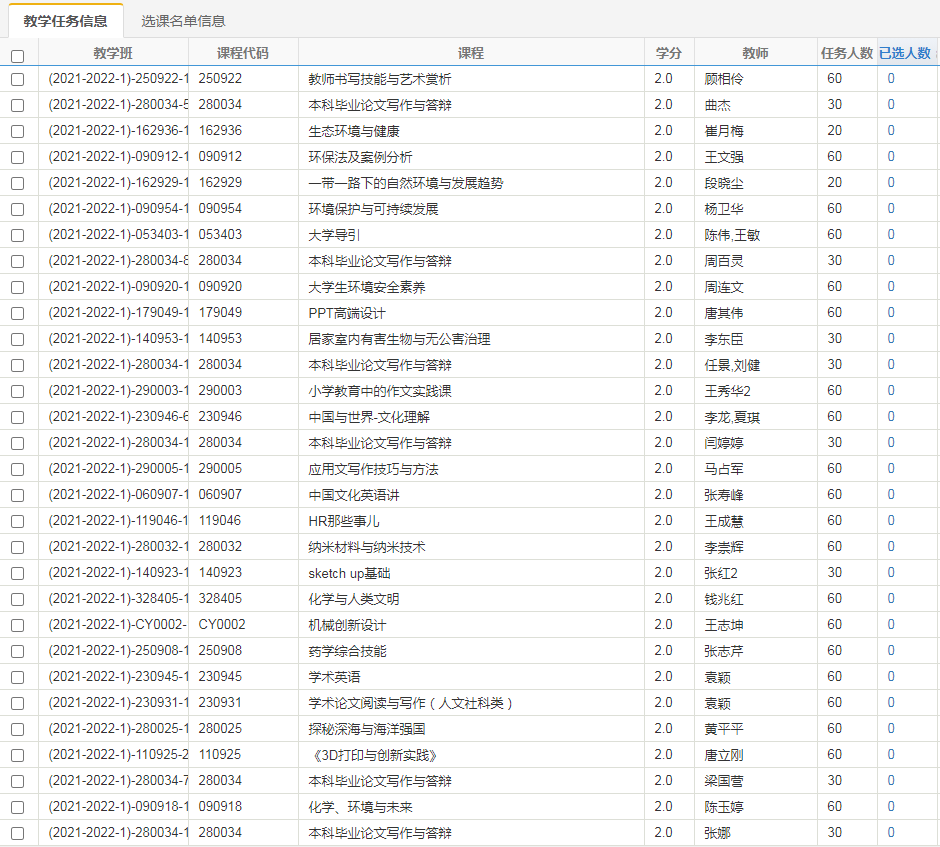Toggle the select-all checkbox in table header
940x847 pixels.
click(17, 56)
